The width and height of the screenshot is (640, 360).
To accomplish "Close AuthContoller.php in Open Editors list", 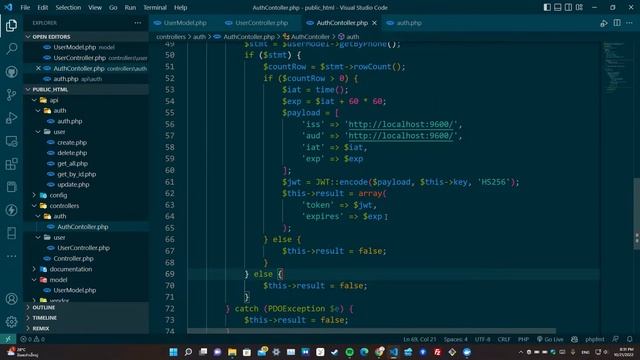I will pyautogui.click(x=38, y=68).
